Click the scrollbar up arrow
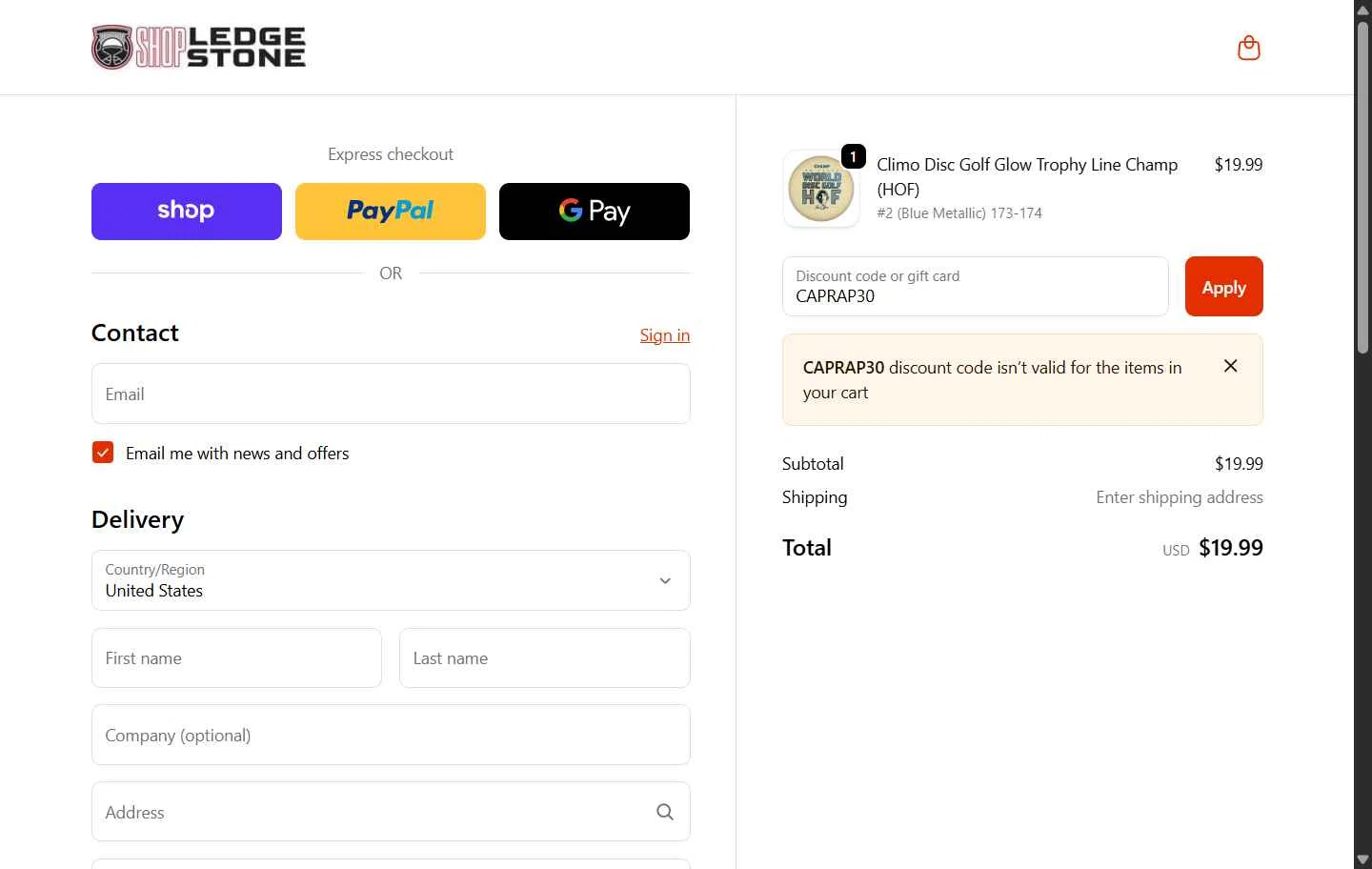This screenshot has width=1372, height=869. click(1363, 9)
